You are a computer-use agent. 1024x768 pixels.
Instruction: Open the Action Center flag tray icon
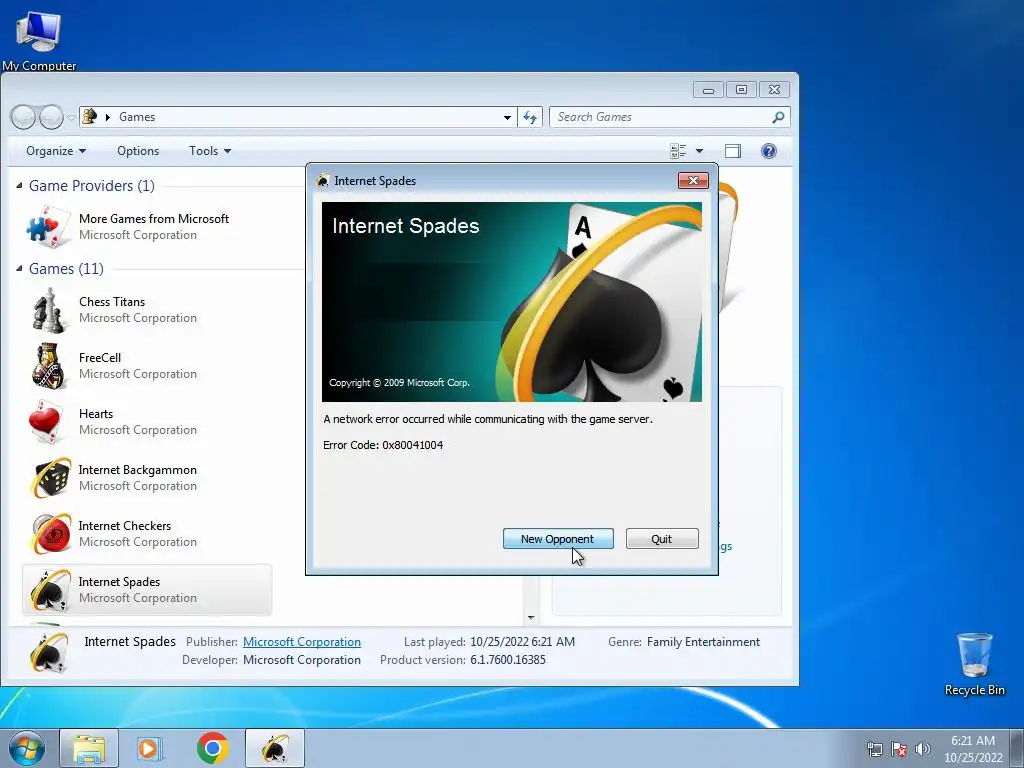pyautogui.click(x=899, y=749)
